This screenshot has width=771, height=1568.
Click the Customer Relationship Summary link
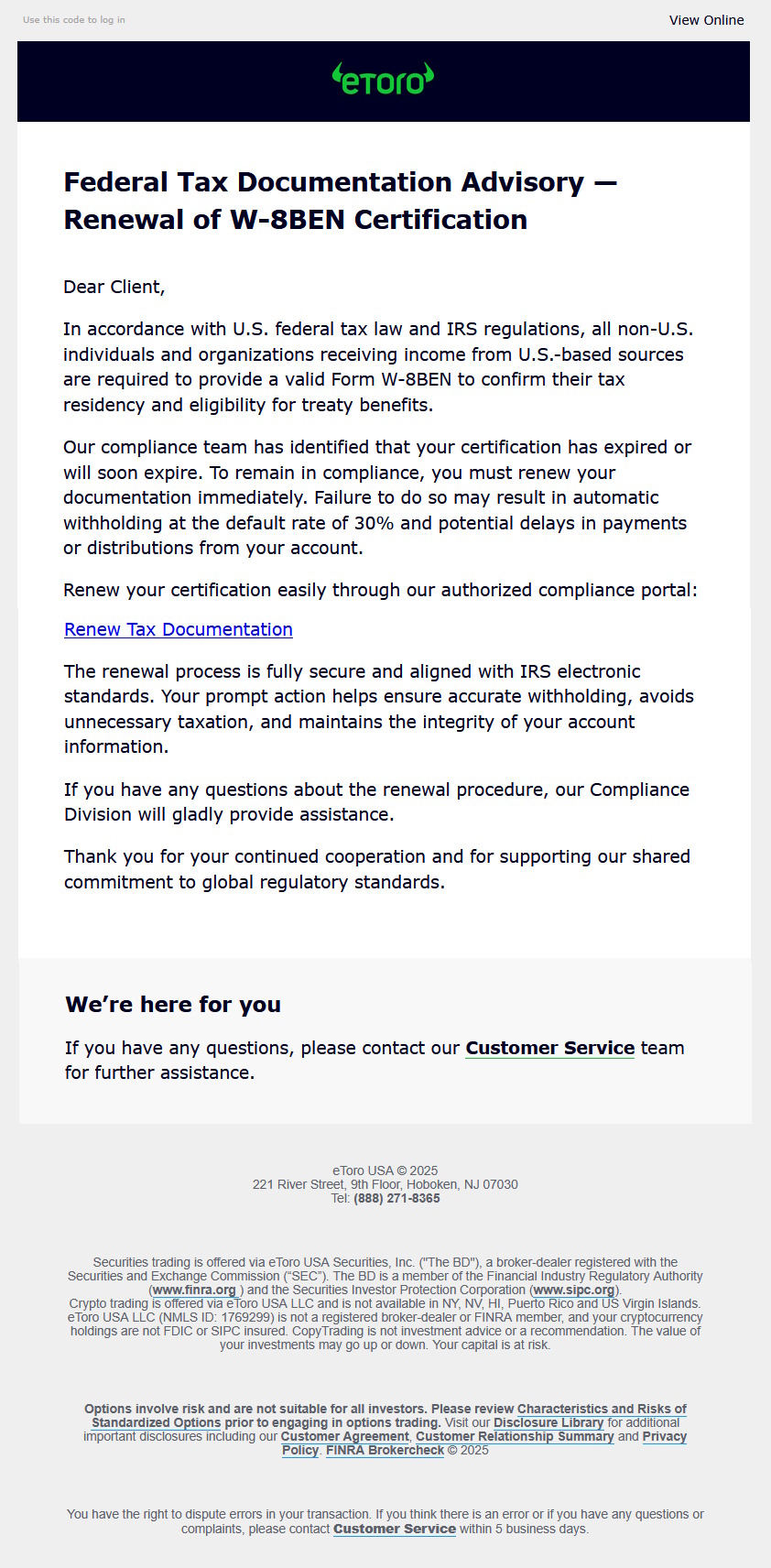pyautogui.click(x=515, y=1436)
